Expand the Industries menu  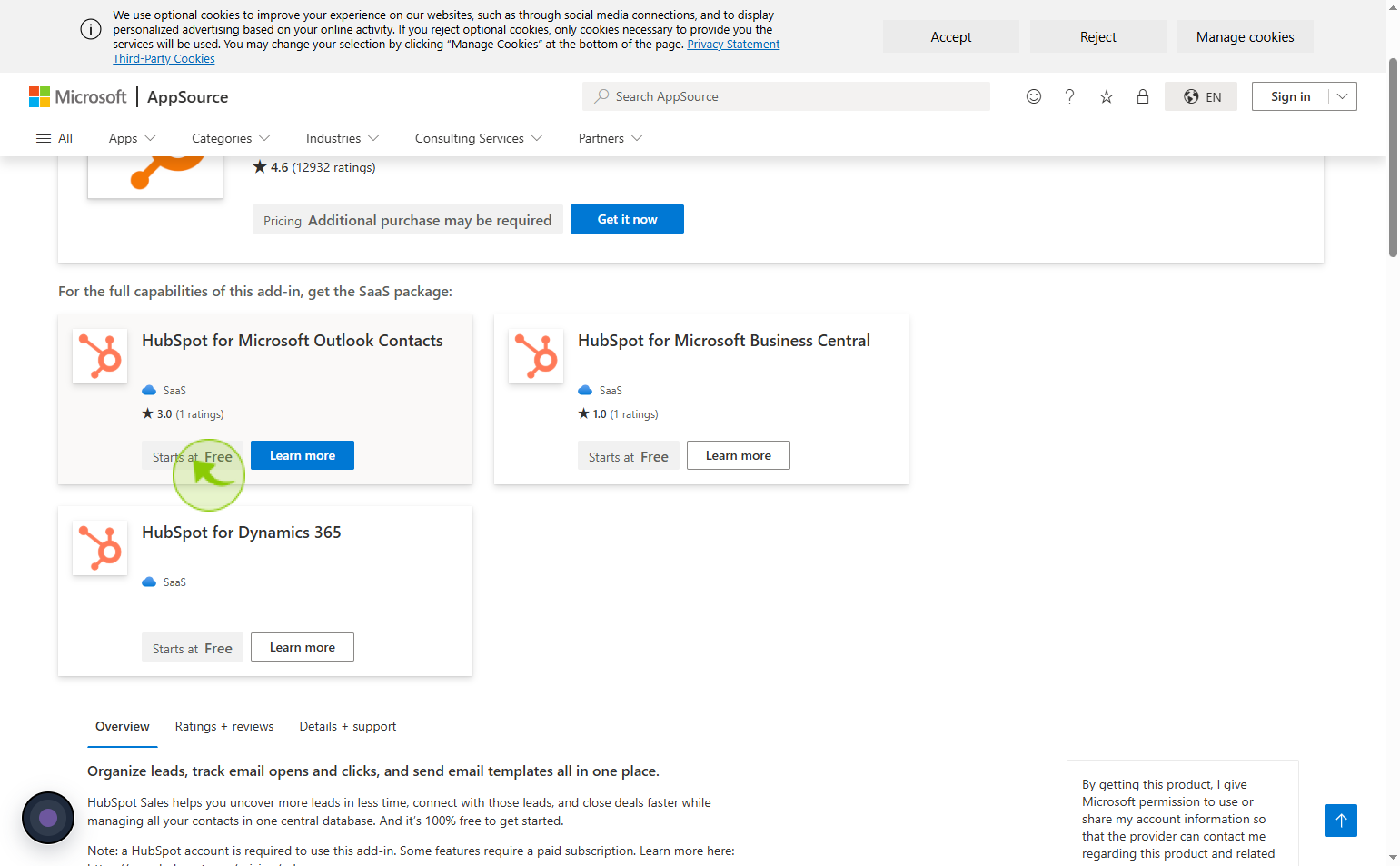point(343,138)
